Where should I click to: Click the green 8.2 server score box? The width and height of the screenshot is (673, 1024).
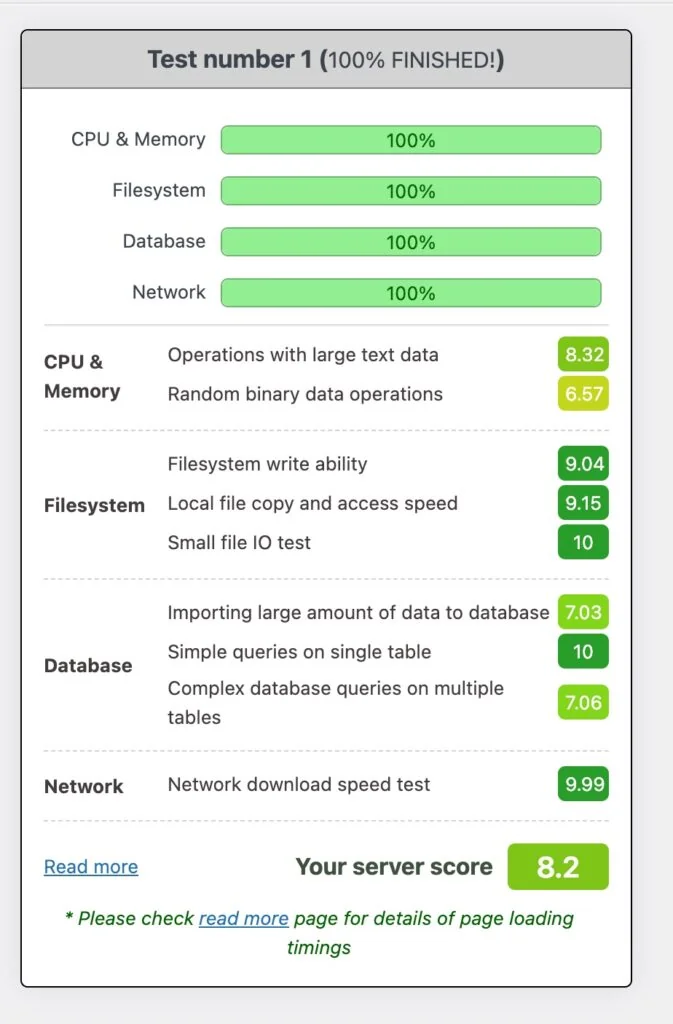pyautogui.click(x=558, y=866)
